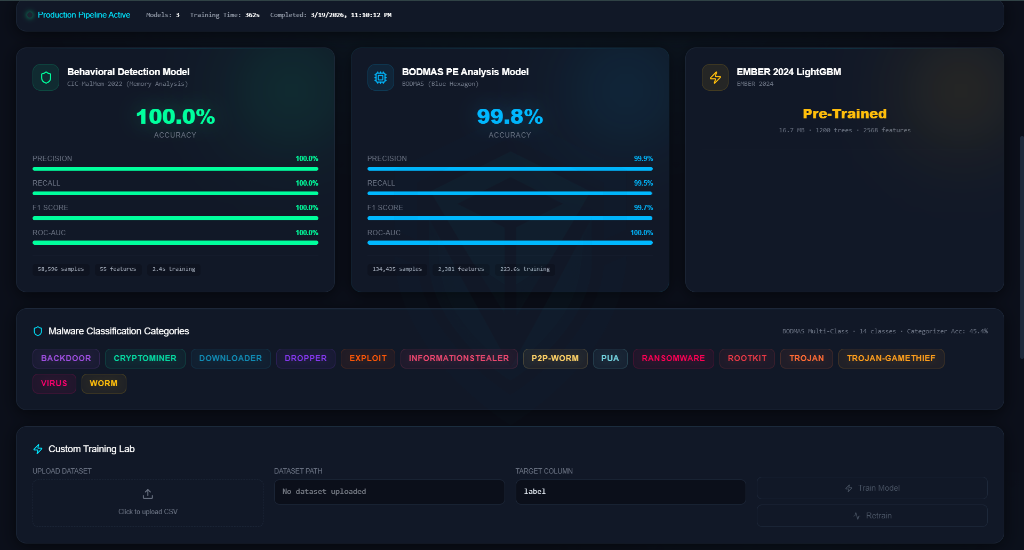Click the green Recall progress bar in Behavioral card
The image size is (1024, 550).
175,193
